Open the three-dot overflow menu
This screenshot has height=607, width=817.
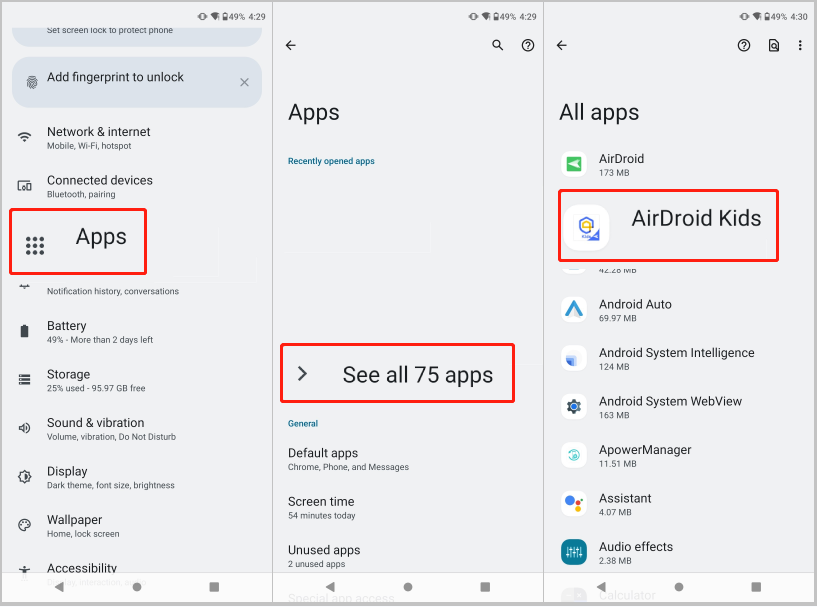pyautogui.click(x=800, y=46)
